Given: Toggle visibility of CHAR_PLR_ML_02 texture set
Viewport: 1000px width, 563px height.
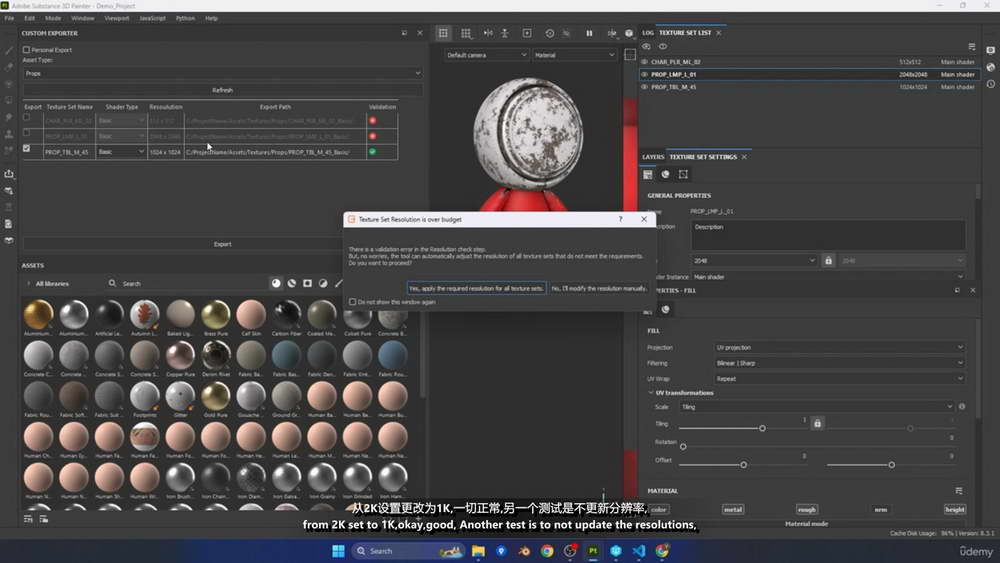Looking at the screenshot, I should click(644, 62).
